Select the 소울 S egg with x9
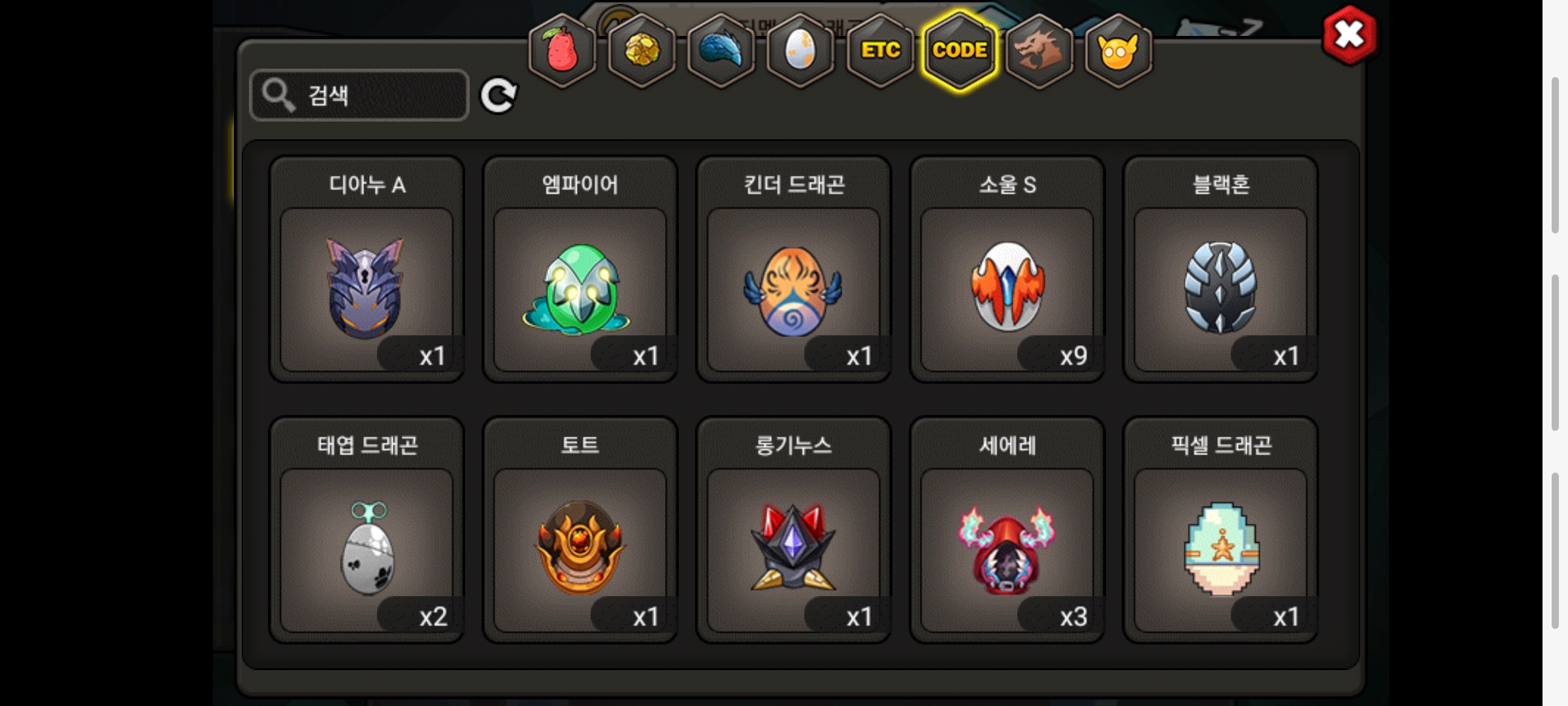 click(x=1007, y=269)
